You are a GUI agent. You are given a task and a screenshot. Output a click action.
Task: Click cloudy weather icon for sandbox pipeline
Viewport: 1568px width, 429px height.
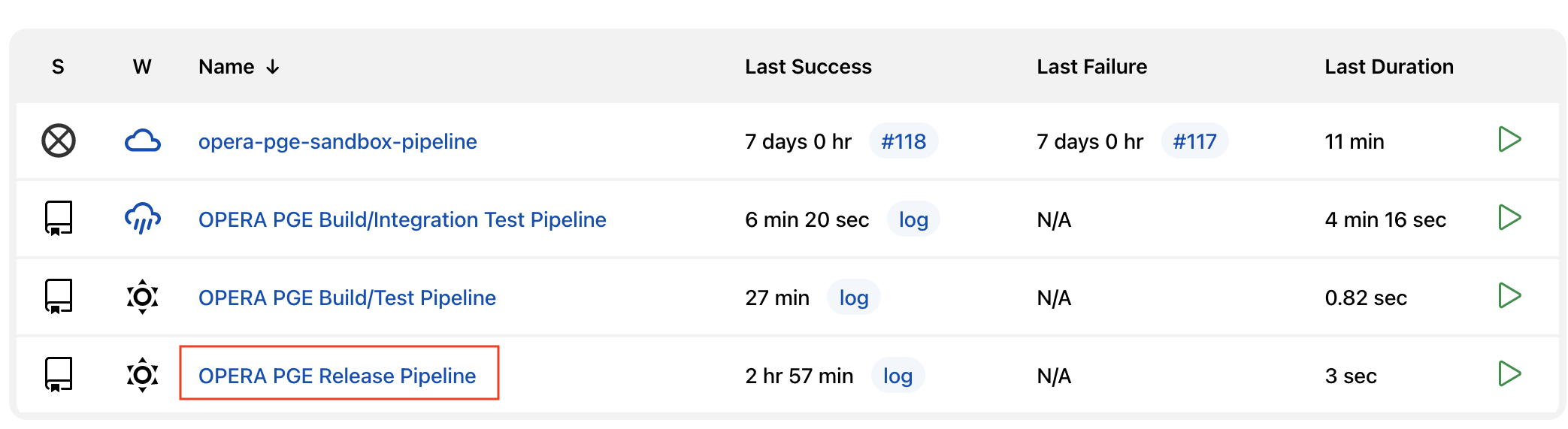pyautogui.click(x=142, y=140)
